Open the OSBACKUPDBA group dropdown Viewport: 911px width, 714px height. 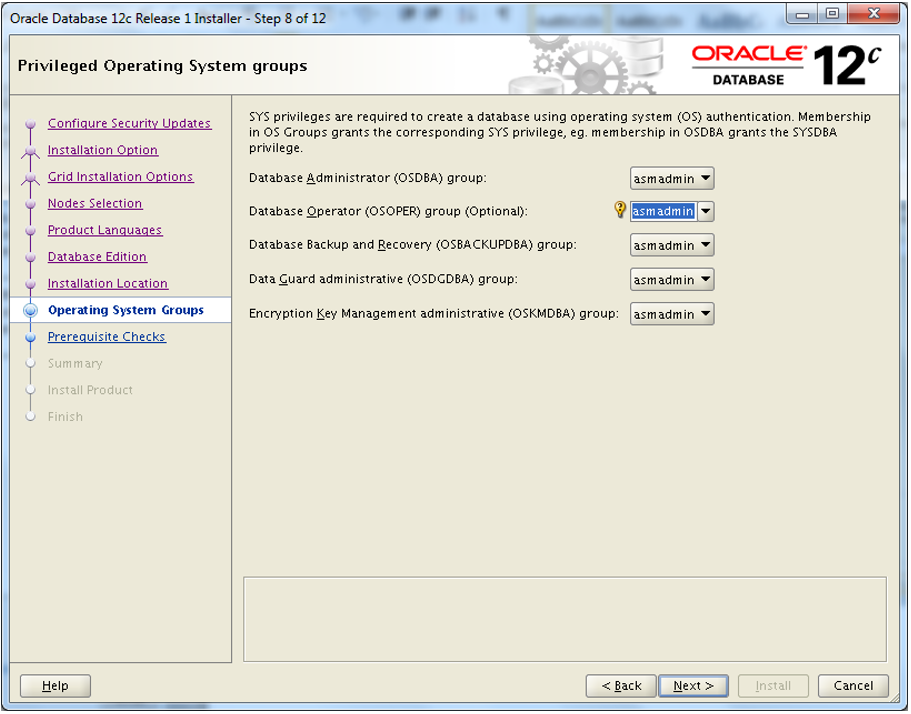672,245
